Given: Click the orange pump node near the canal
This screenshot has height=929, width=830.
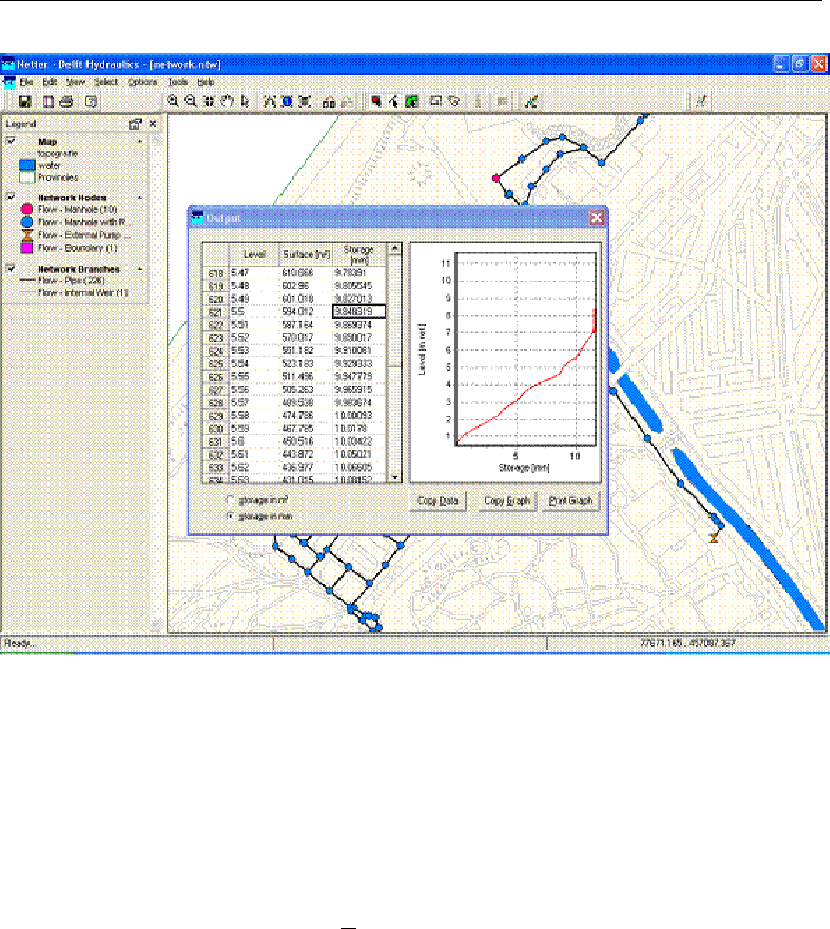Looking at the screenshot, I should tap(714, 537).
